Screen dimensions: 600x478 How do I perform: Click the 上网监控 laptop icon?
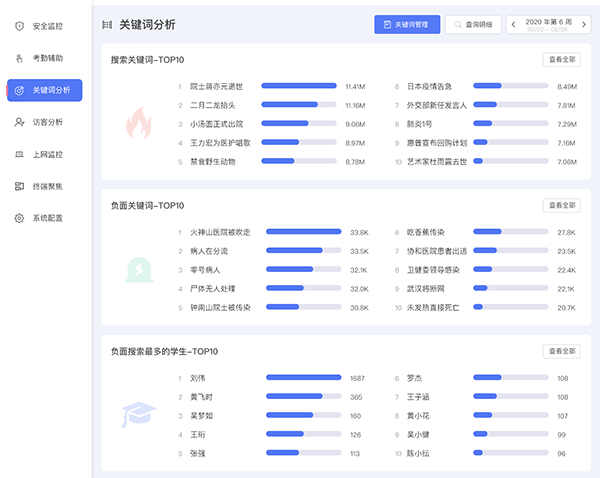(19, 154)
